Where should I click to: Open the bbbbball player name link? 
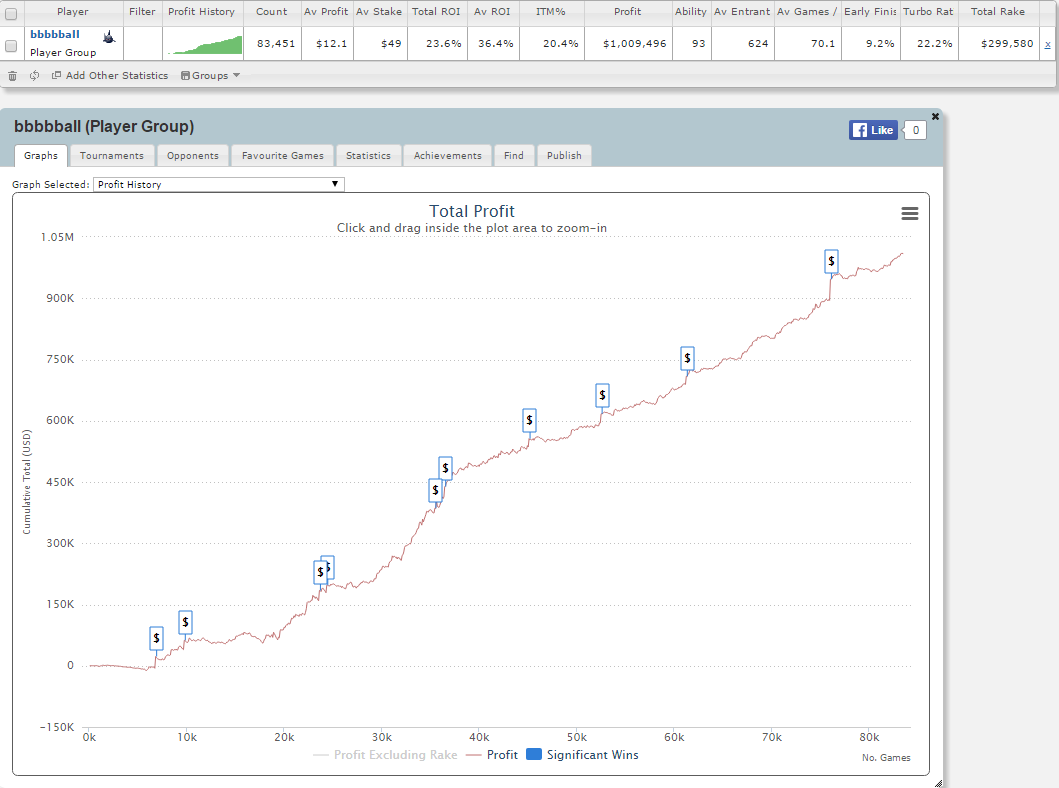pyautogui.click(x=55, y=34)
